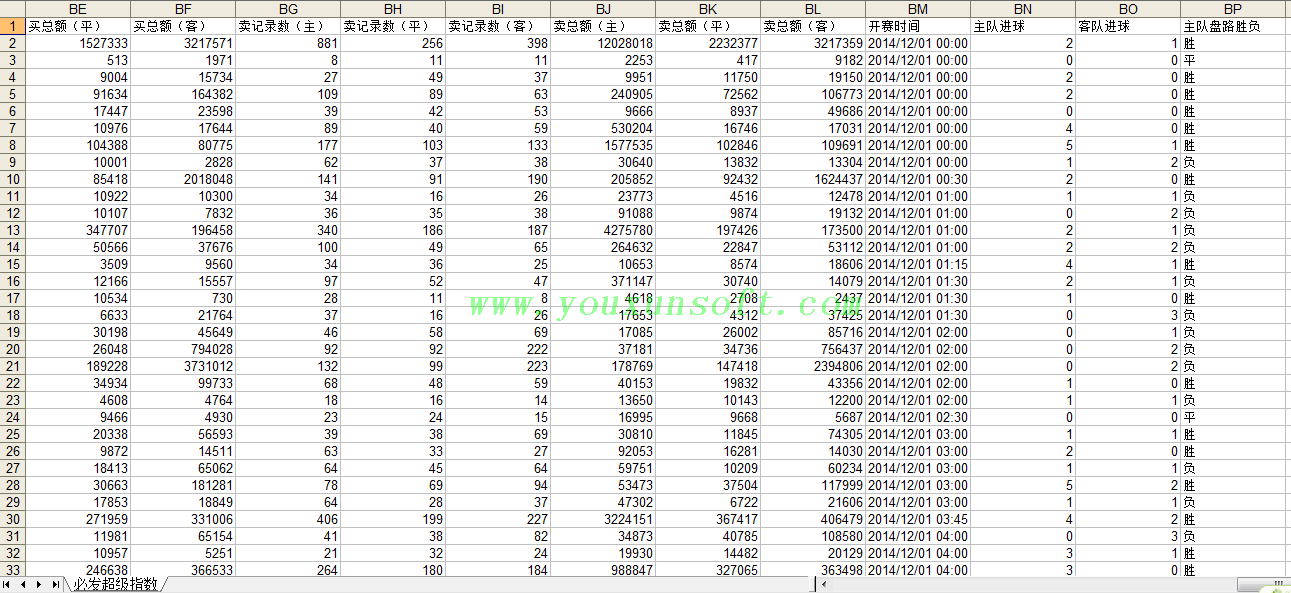
Task: Click the 客队进球 header cell
Action: pyautogui.click(x=1128, y=26)
